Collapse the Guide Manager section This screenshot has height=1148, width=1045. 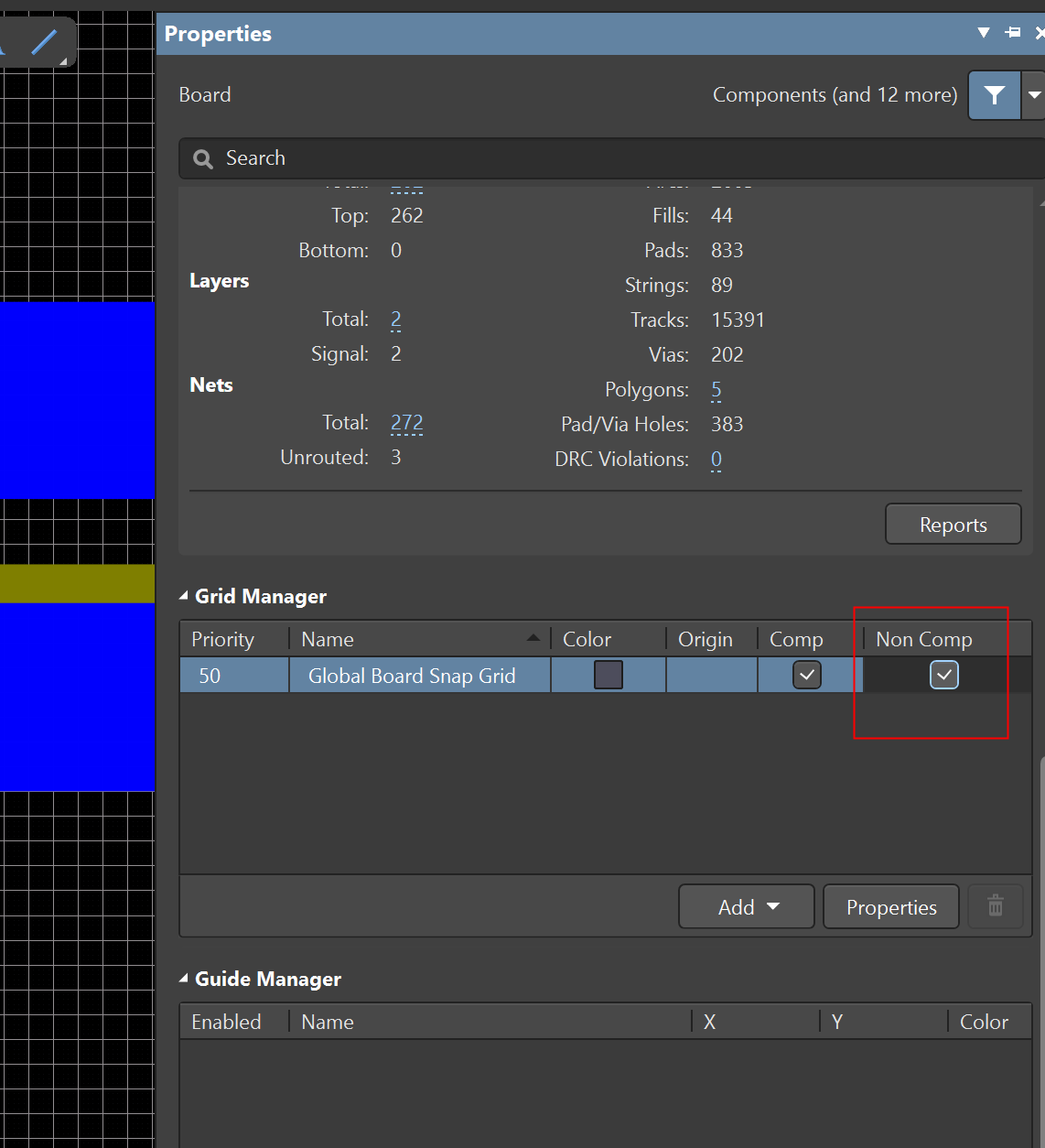coord(184,979)
